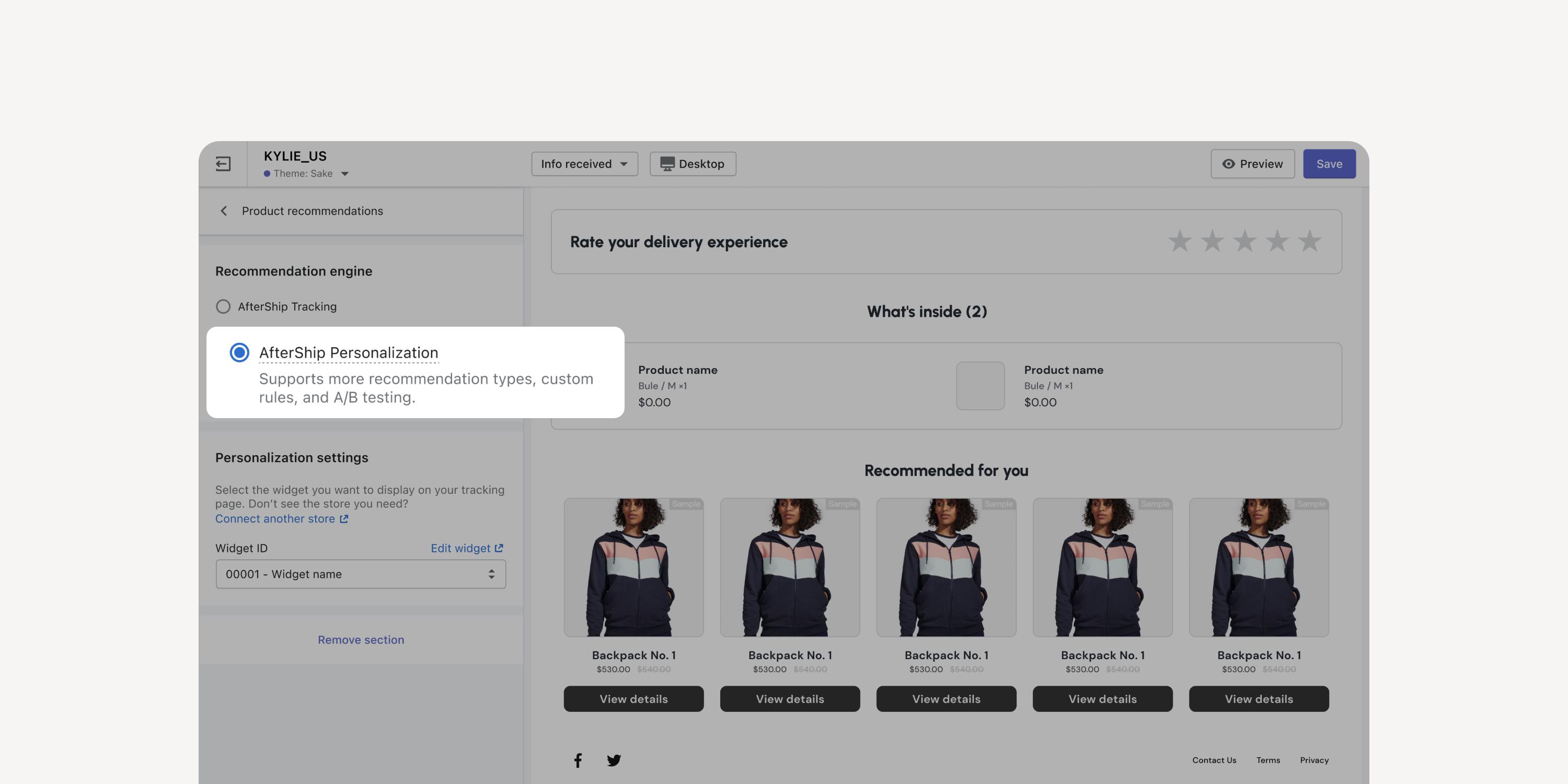Click the second backpack product image

790,567
